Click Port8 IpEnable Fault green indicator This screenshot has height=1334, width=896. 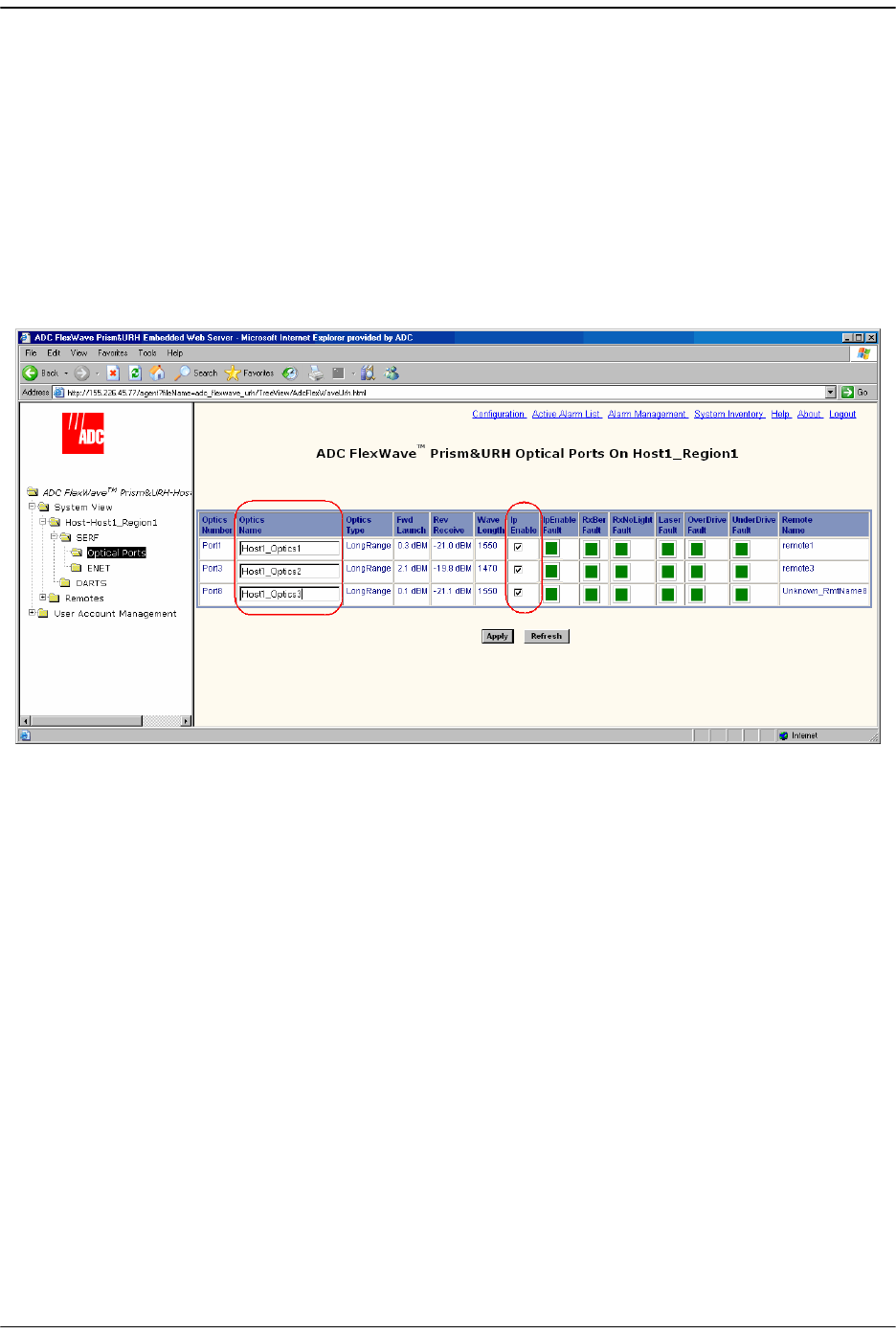pyautogui.click(x=551, y=595)
